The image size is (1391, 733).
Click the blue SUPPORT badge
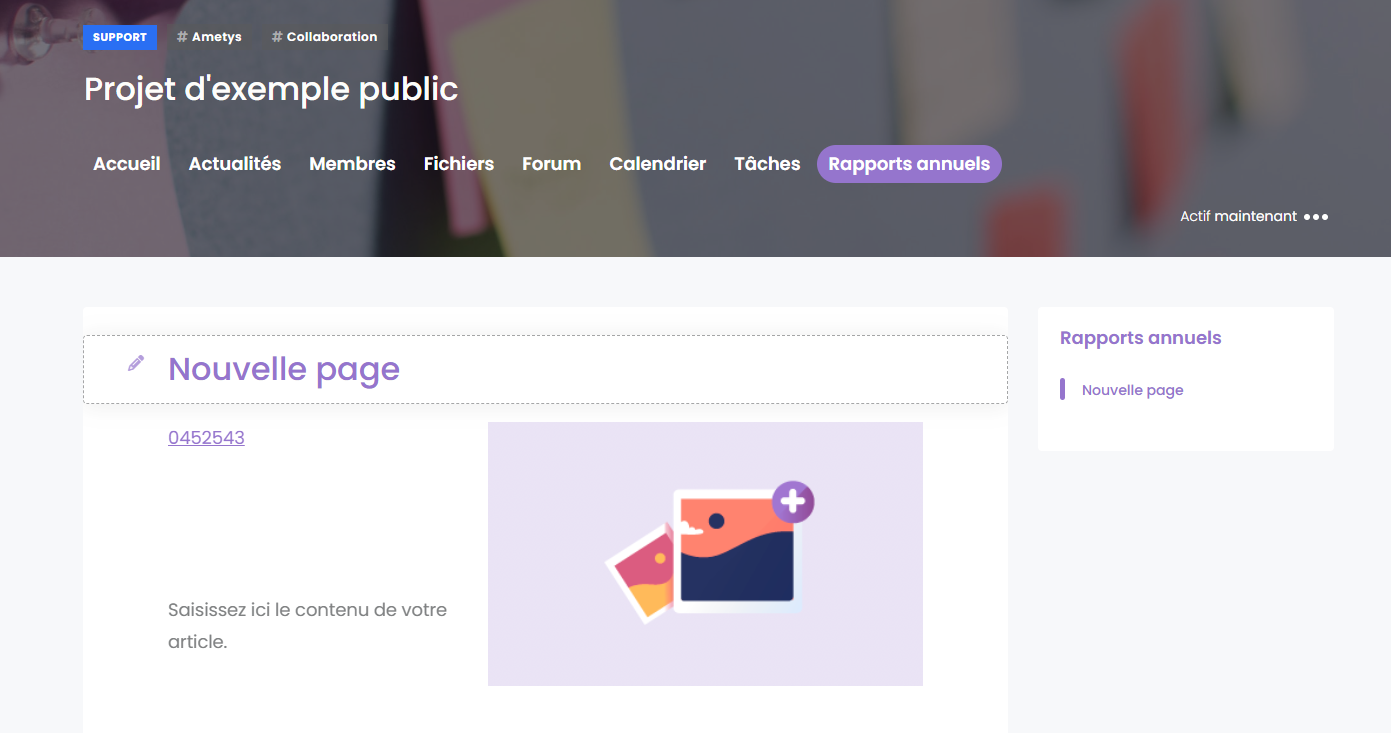coord(120,37)
